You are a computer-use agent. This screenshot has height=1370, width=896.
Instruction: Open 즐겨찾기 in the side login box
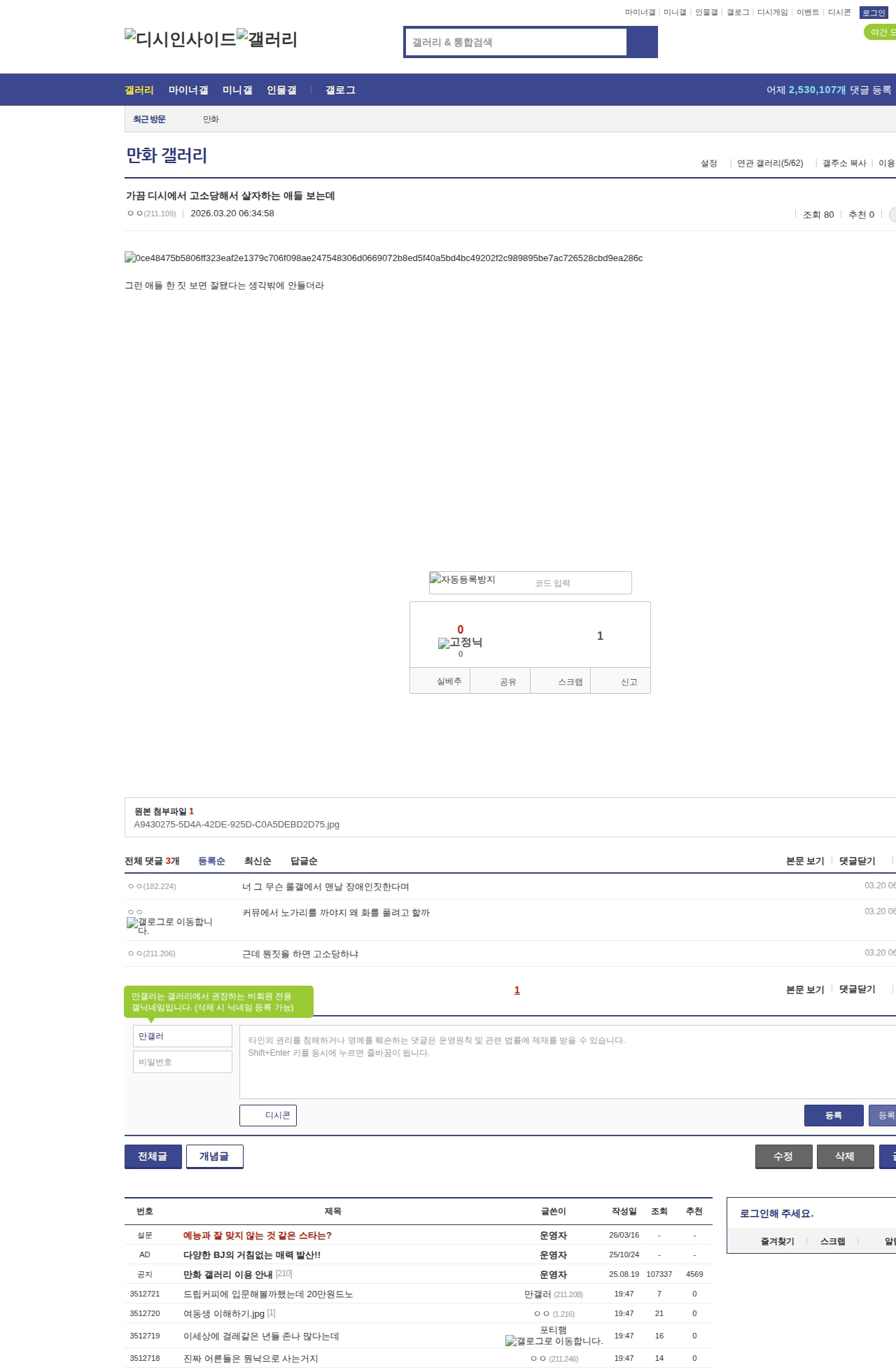tap(778, 1241)
